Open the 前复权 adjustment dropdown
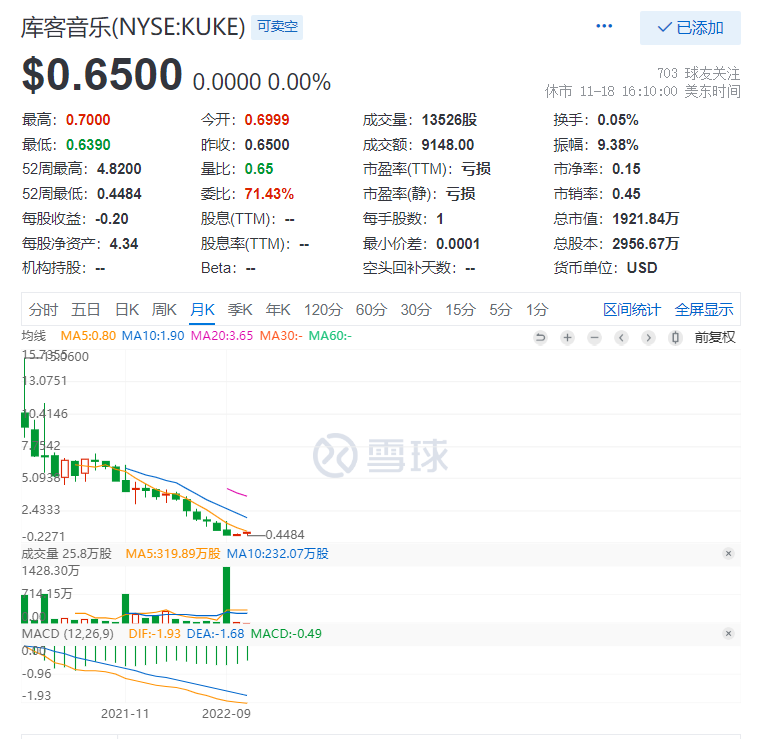This screenshot has width=776, height=739. coord(715,337)
